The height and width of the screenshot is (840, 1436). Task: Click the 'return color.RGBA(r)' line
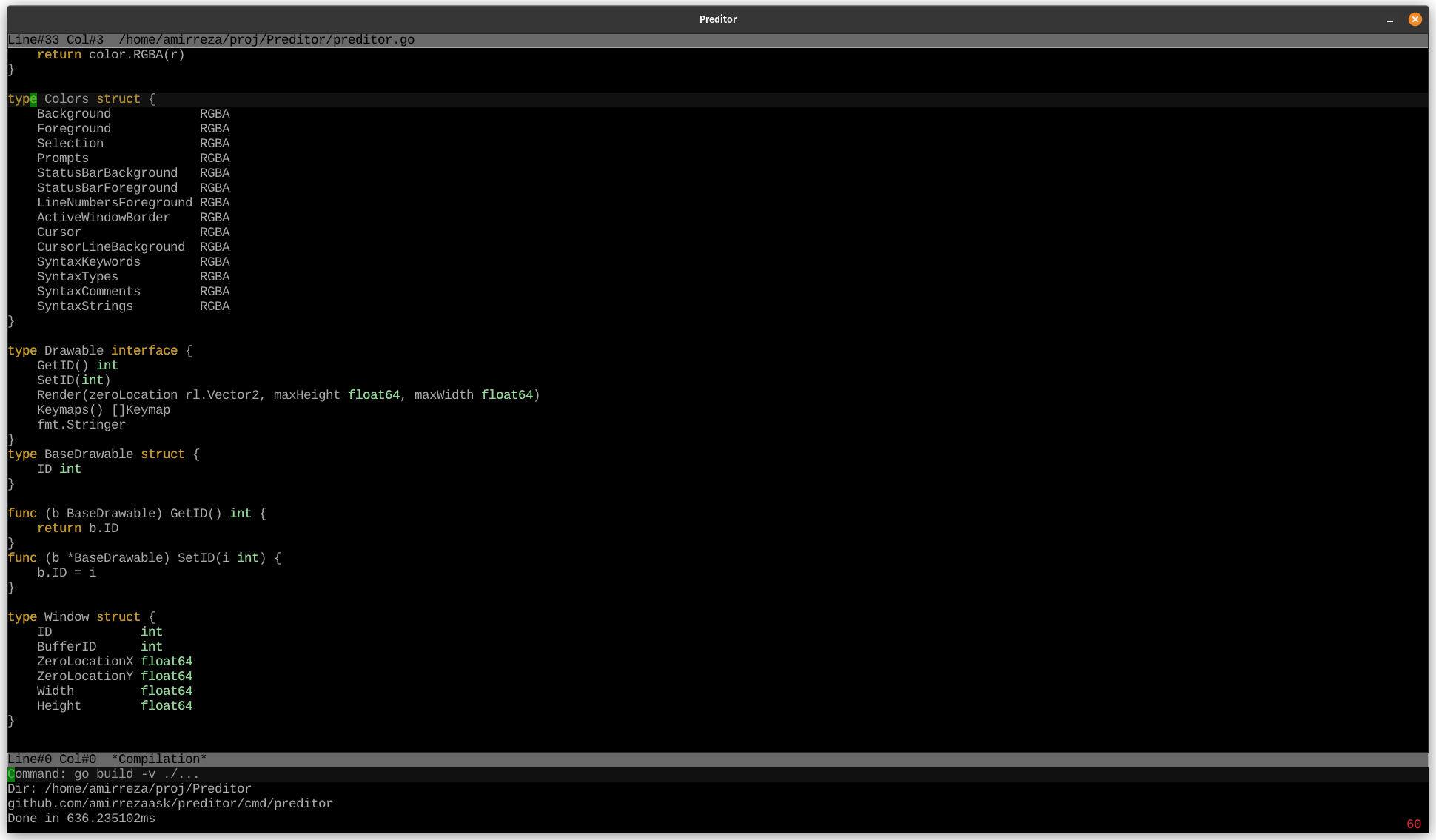click(111, 55)
